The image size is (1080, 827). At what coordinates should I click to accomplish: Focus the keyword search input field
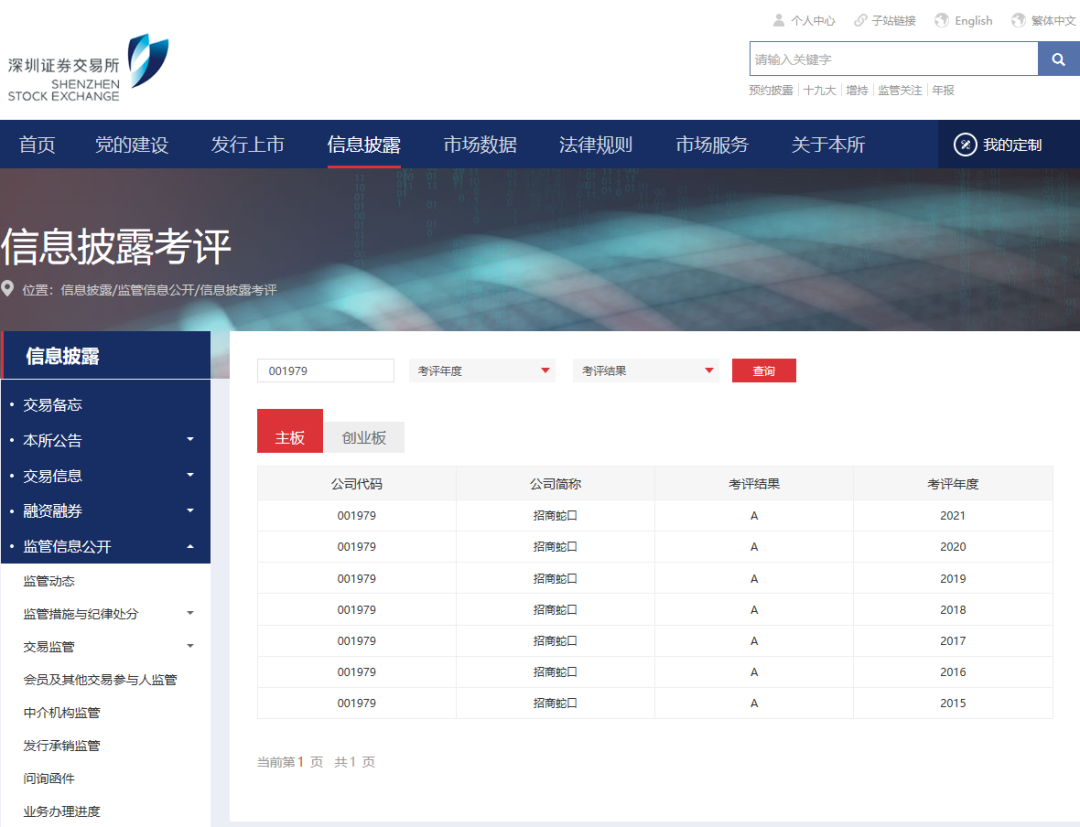[x=894, y=59]
